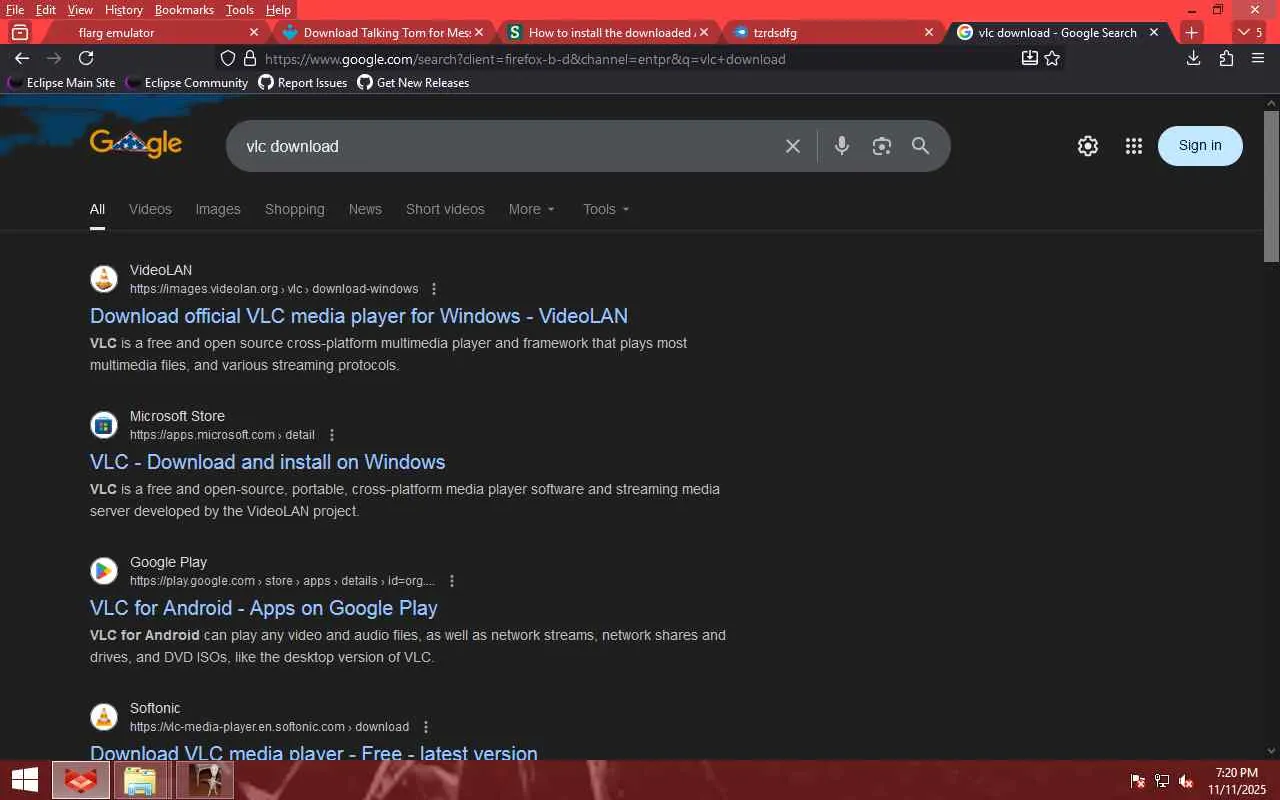
Task: Open Get New Releases bookmark
Action: 414,83
